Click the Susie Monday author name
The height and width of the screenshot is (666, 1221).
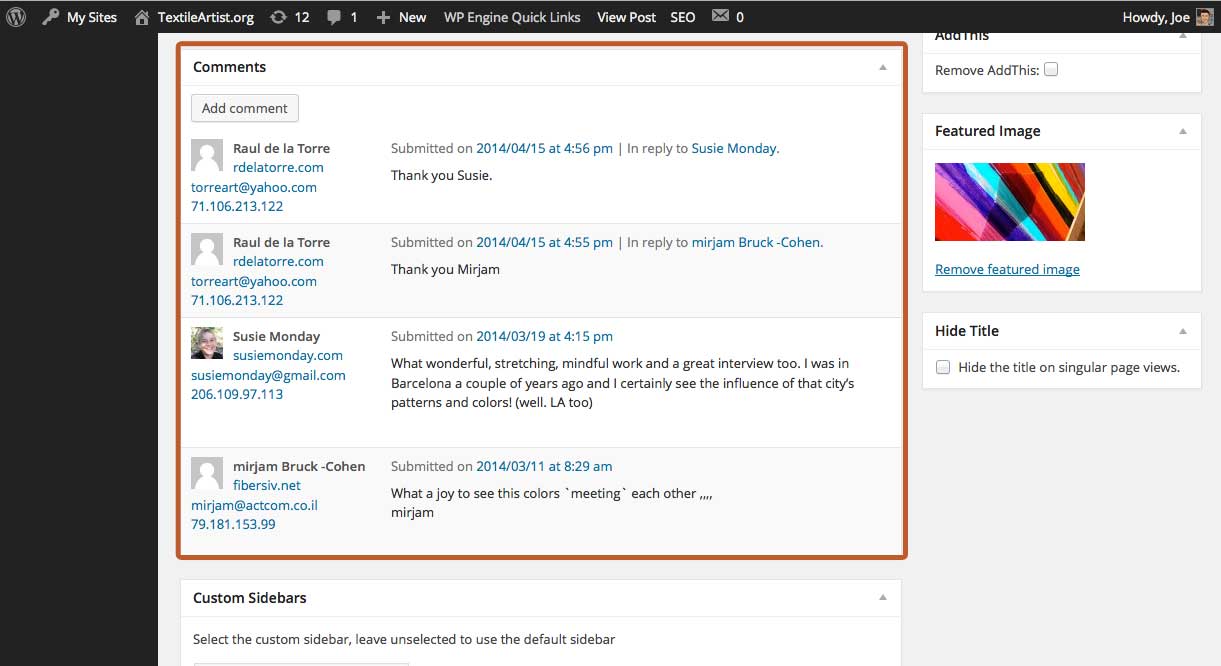pyautogui.click(x=276, y=336)
